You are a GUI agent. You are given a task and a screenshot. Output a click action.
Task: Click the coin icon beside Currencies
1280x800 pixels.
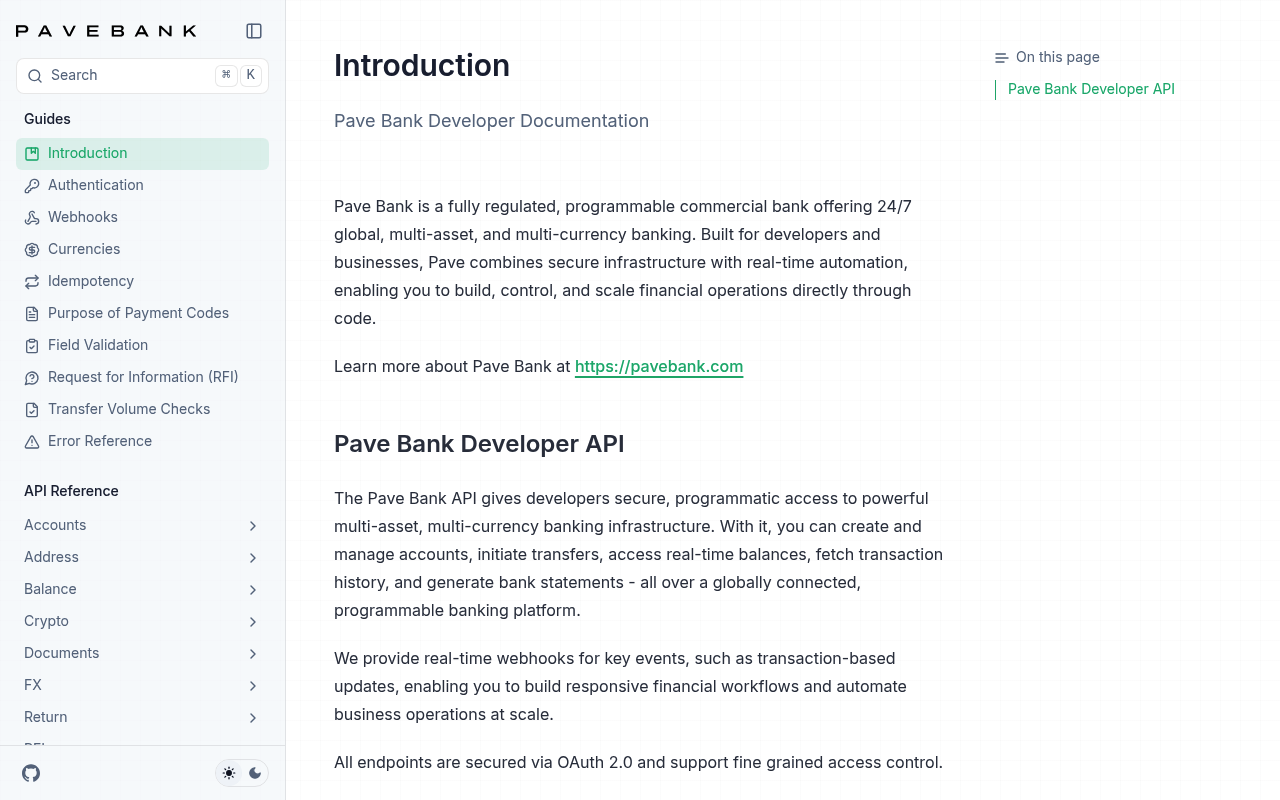pos(32,249)
